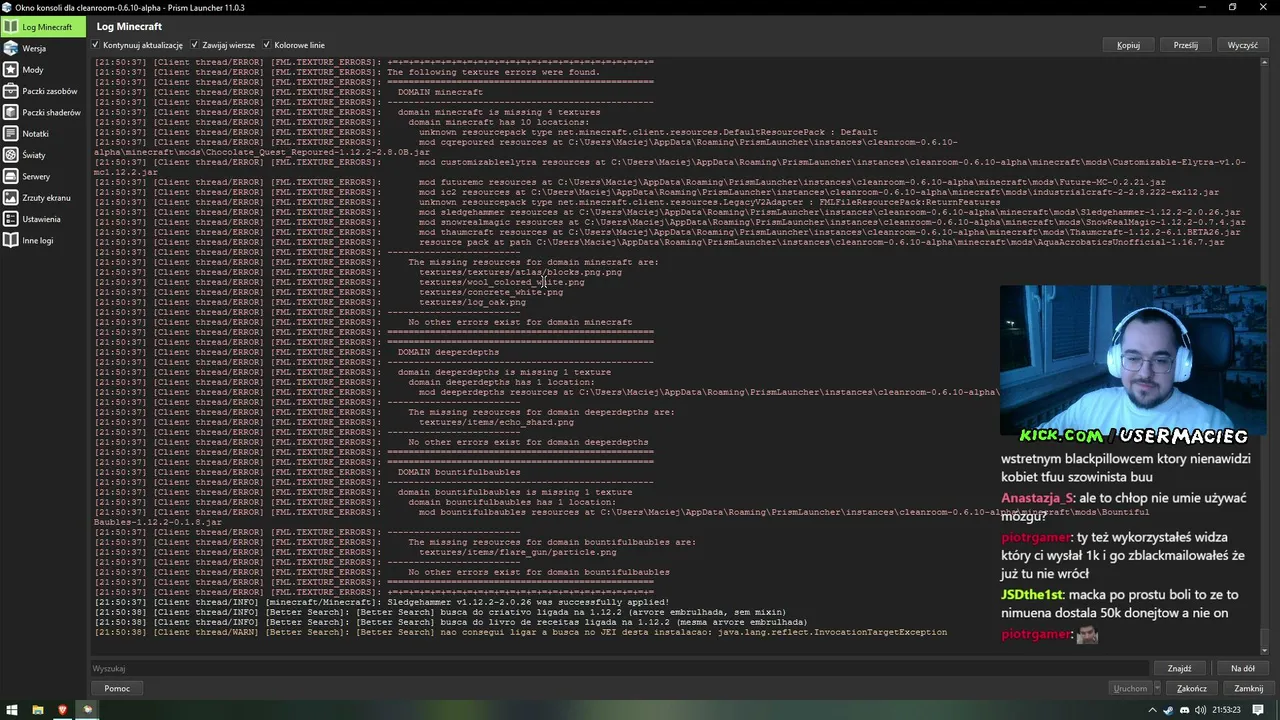Click the Steam tray icon
1280x720 pixels.
coord(1167,710)
